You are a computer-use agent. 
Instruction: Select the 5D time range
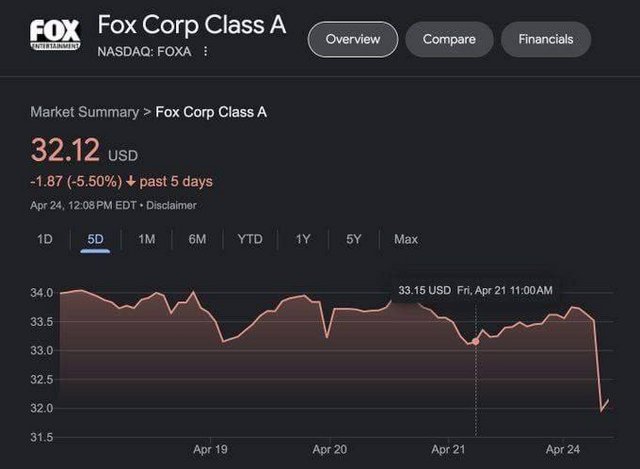96,239
